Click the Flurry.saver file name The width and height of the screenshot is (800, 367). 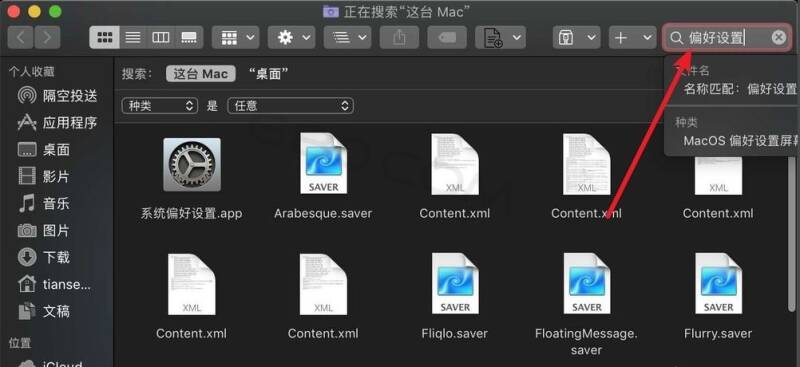[x=718, y=334]
